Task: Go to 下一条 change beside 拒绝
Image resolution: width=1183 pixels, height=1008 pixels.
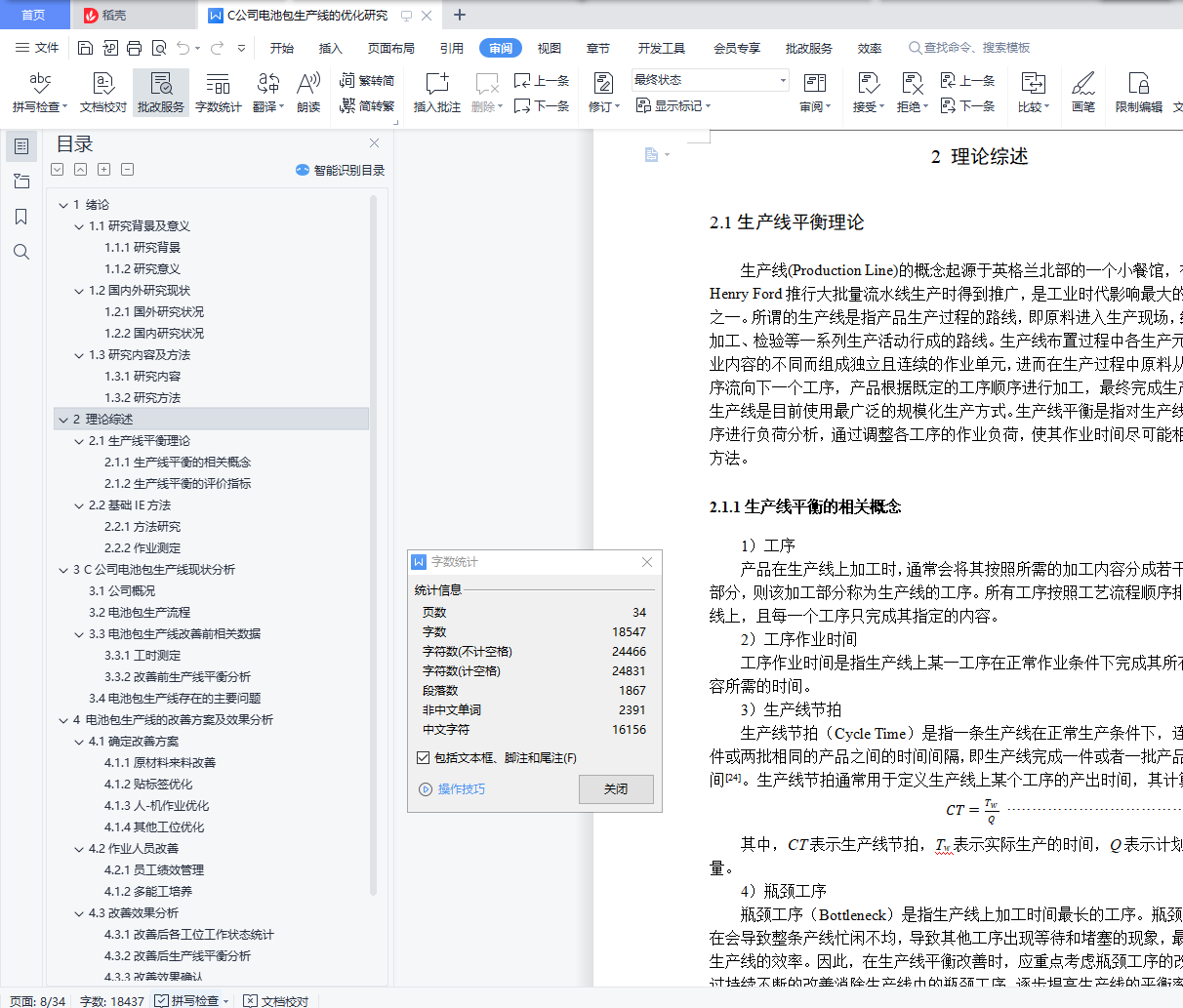Action: (967, 105)
